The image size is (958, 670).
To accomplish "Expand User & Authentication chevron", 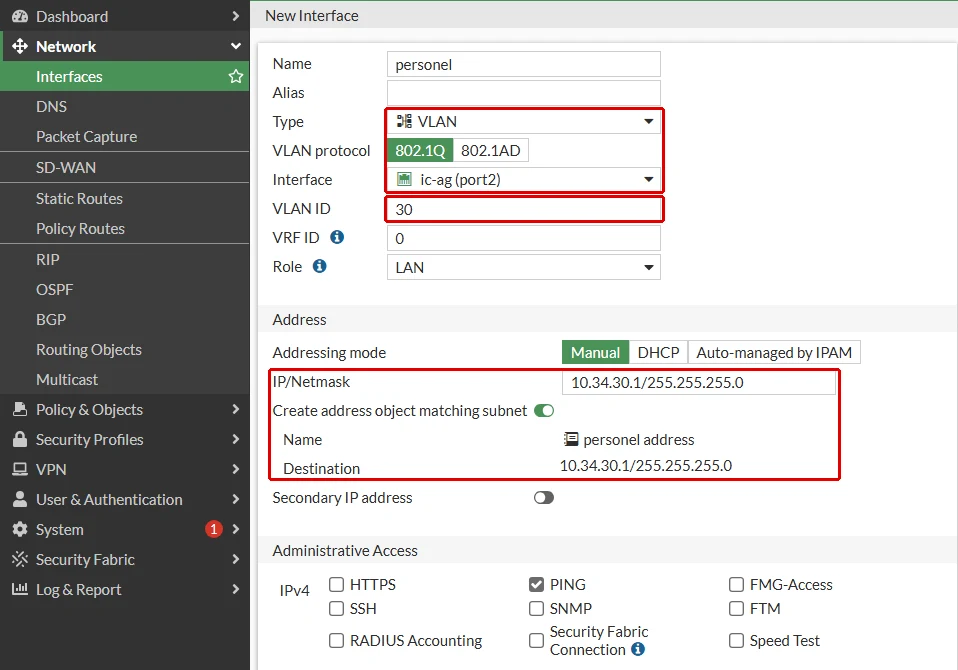I will click(x=236, y=499).
